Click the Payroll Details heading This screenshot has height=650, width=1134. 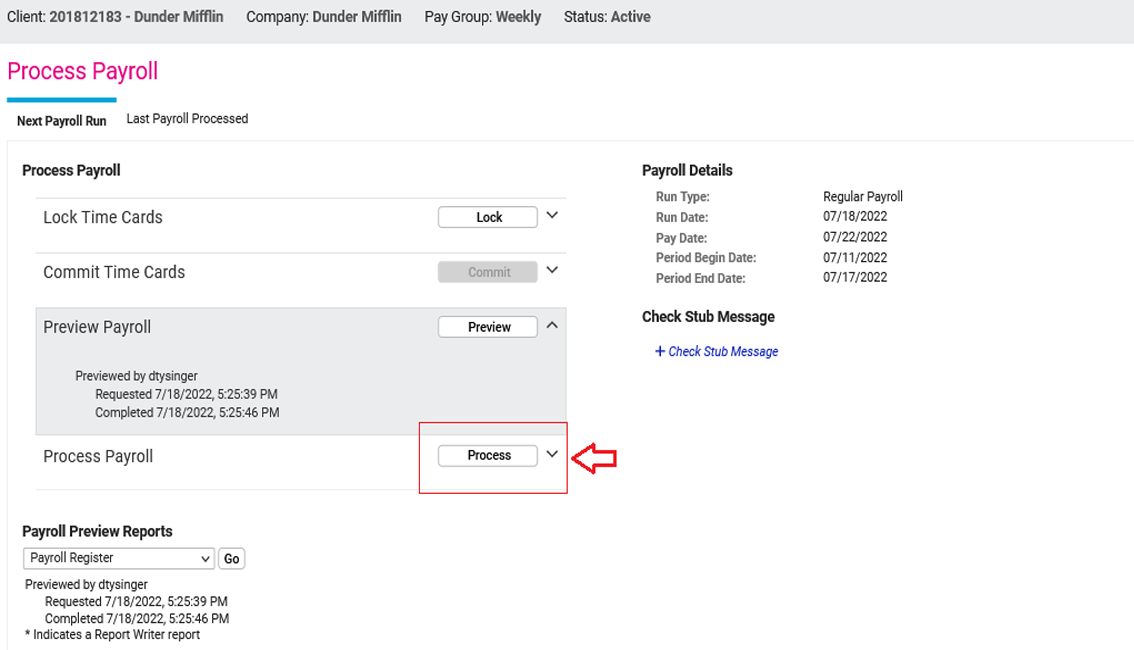click(x=687, y=171)
